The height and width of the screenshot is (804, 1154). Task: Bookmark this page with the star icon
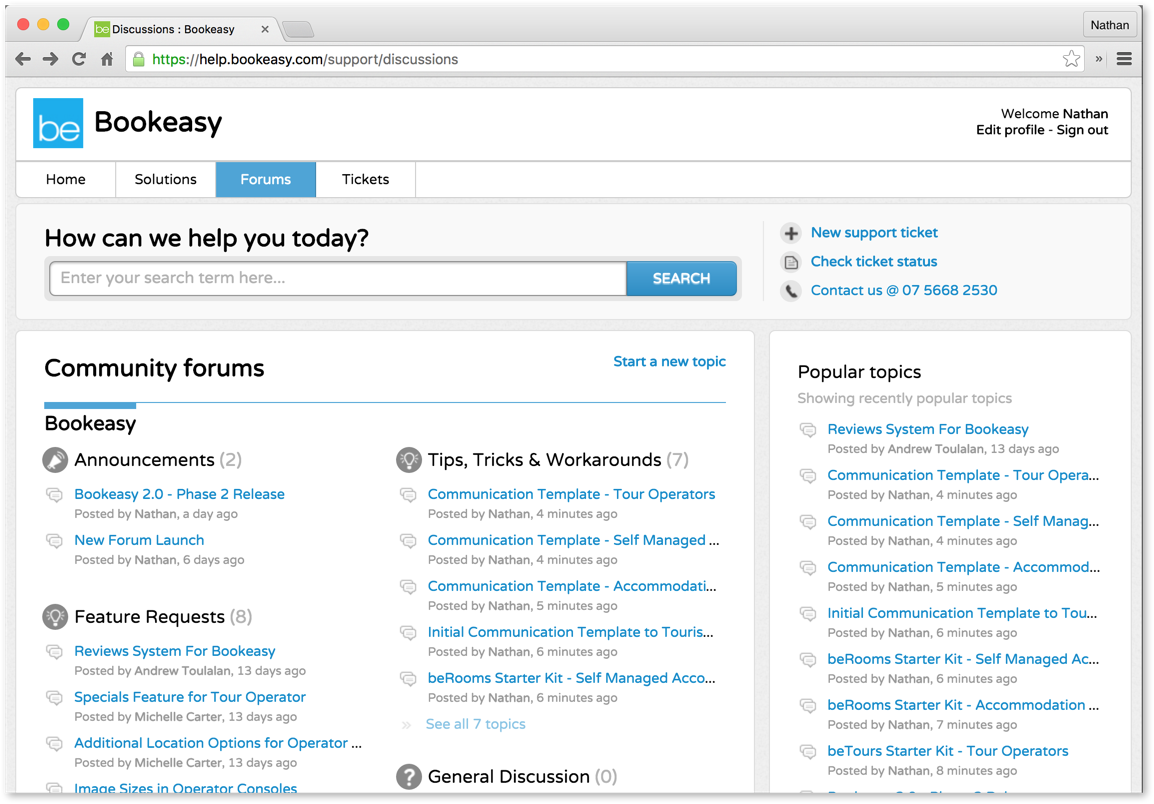(x=1072, y=59)
